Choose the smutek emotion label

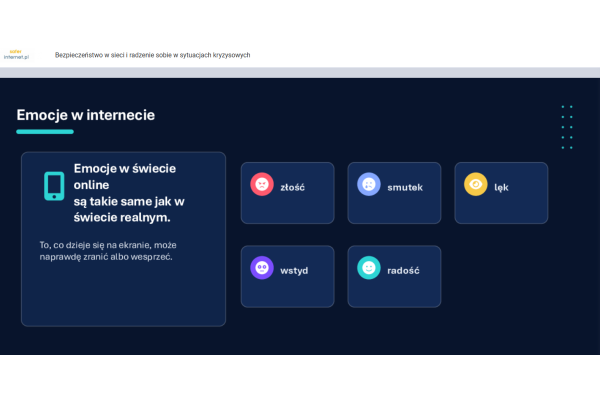pos(406,186)
